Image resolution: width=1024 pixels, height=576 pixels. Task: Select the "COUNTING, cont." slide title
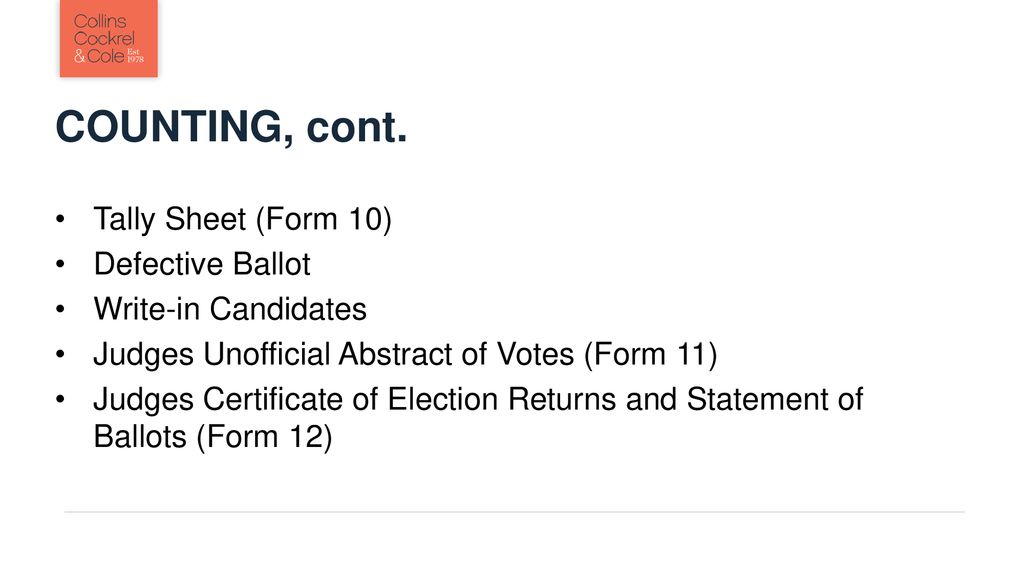click(231, 126)
